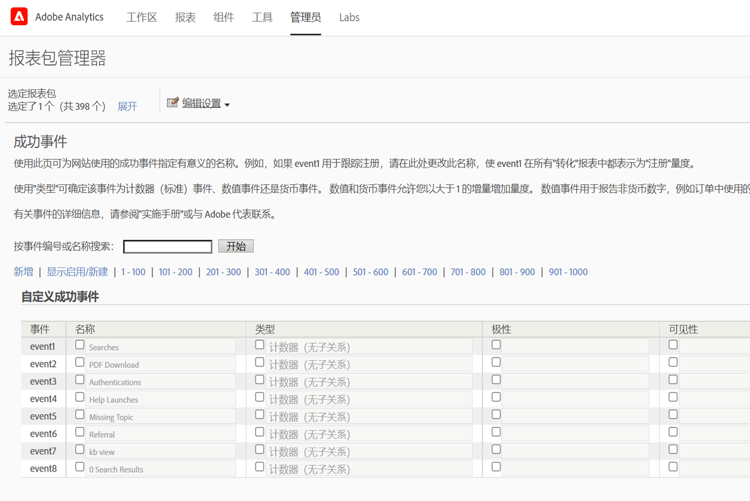Open the type dropdown for event5

pos(369,417)
